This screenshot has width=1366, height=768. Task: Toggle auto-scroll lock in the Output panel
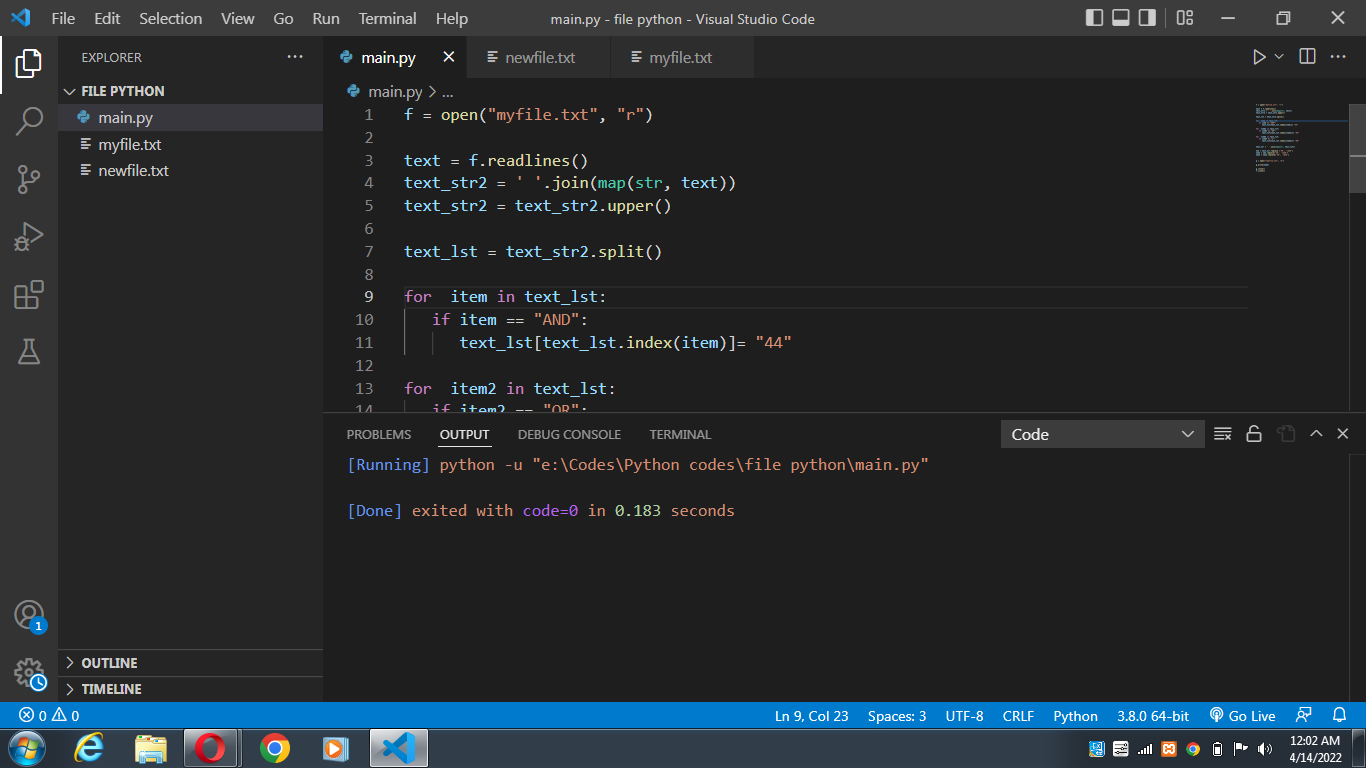pyautogui.click(x=1254, y=433)
